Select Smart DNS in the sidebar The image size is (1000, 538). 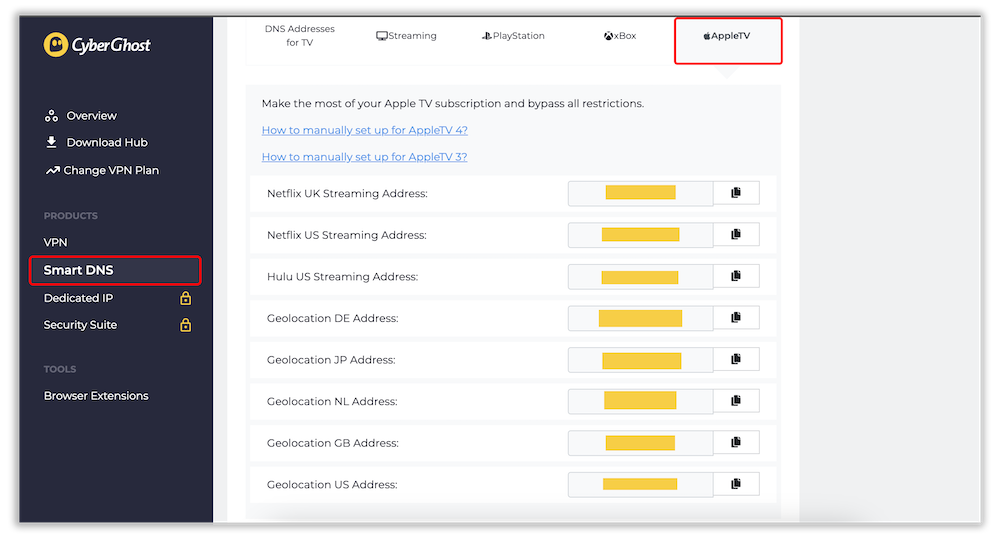point(115,270)
